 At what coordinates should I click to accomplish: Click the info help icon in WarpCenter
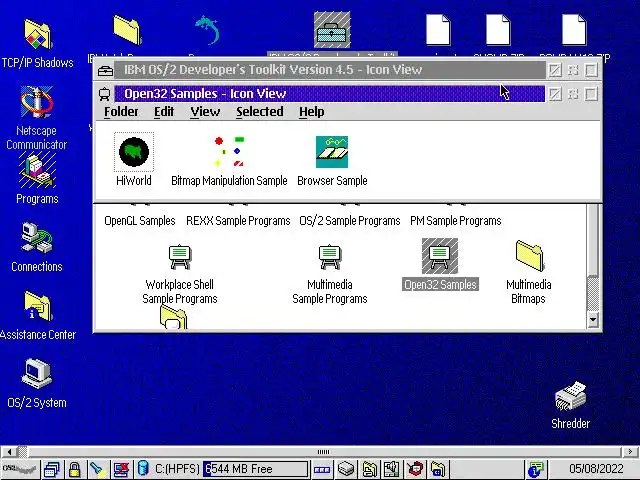(536, 469)
